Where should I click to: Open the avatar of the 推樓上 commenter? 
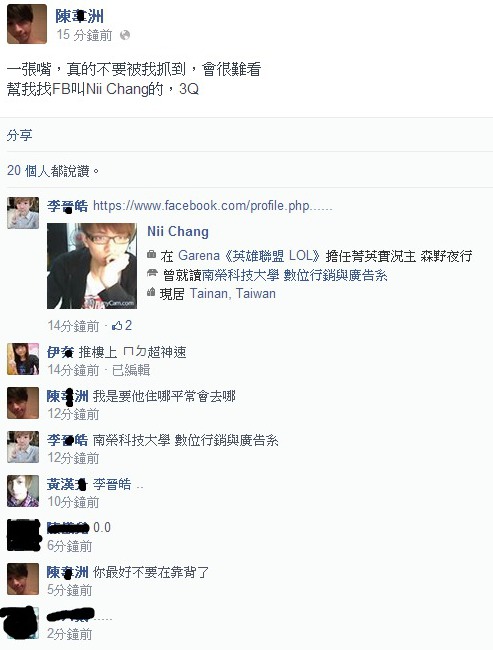point(23,359)
